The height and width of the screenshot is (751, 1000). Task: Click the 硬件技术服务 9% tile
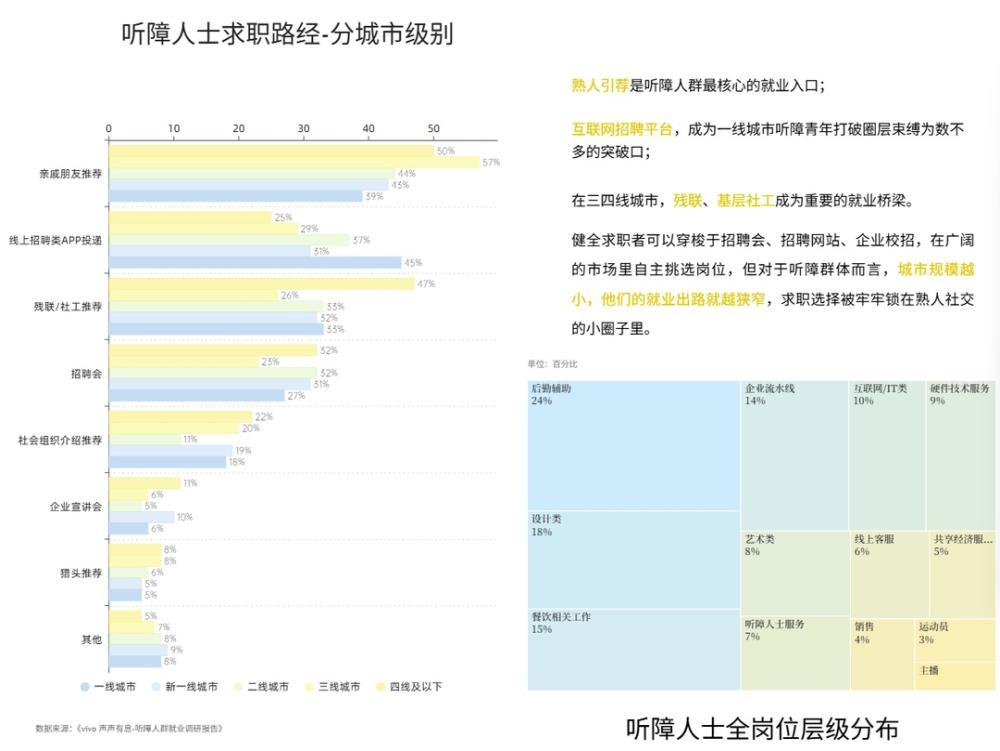(960, 455)
